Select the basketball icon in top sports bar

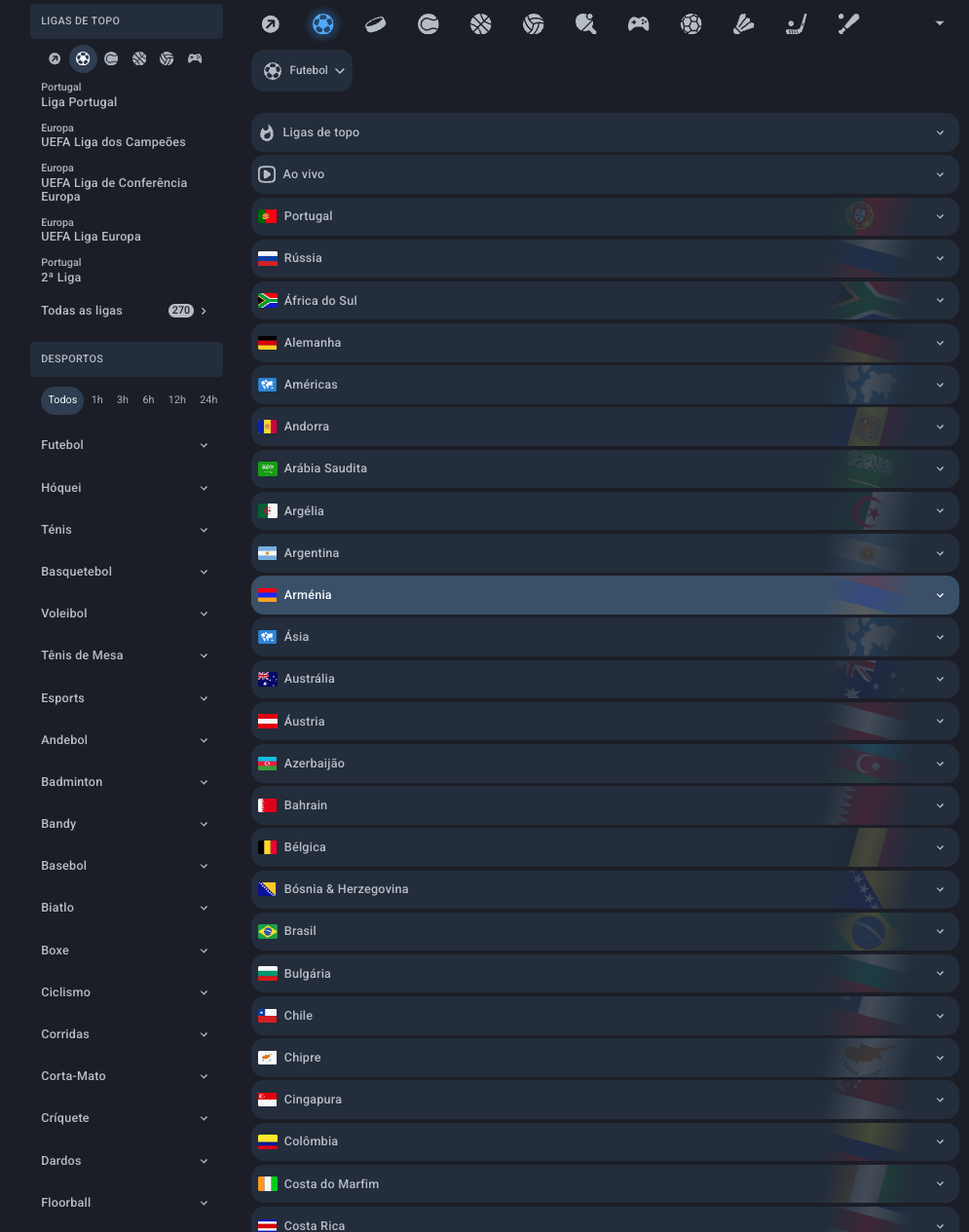481,24
